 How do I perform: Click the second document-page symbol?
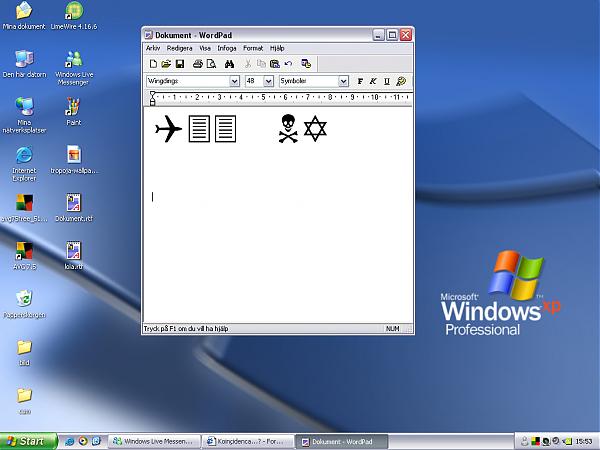[225, 129]
